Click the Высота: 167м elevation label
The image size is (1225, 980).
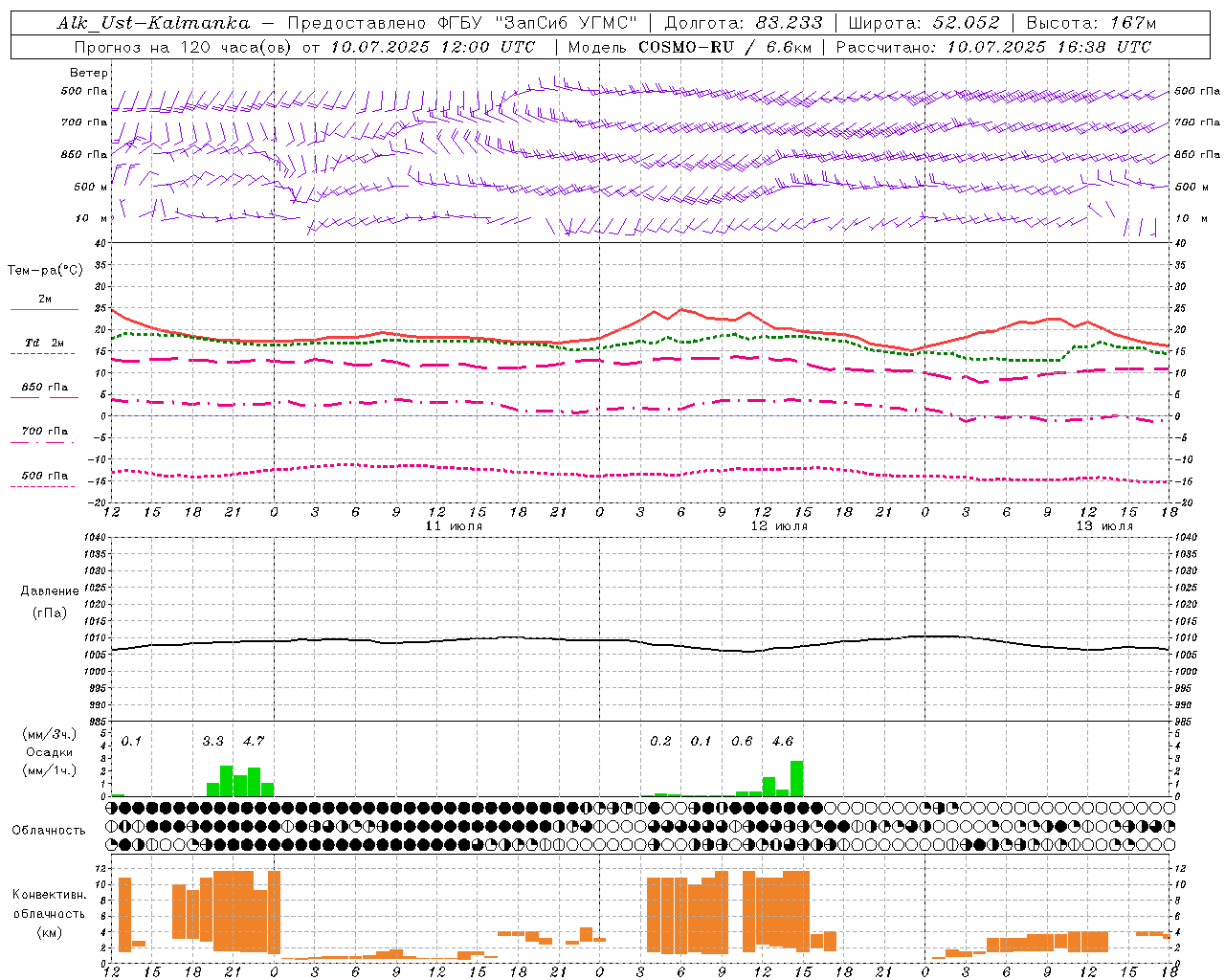[1091, 23]
